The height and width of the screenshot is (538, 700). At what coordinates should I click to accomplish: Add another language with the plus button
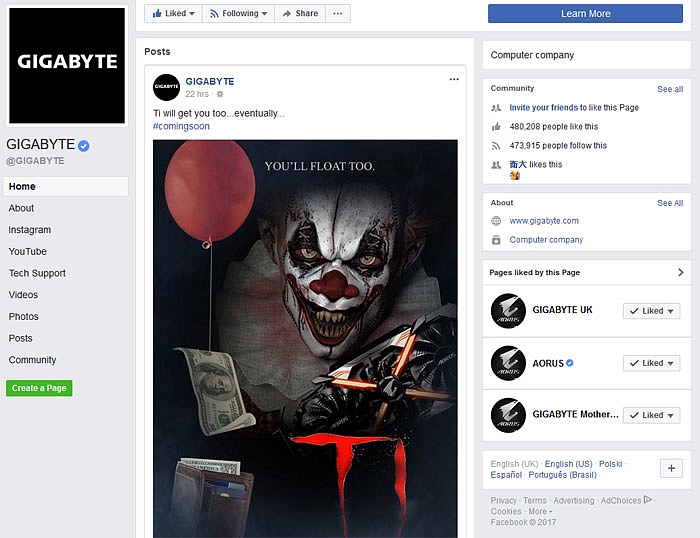[x=672, y=469]
